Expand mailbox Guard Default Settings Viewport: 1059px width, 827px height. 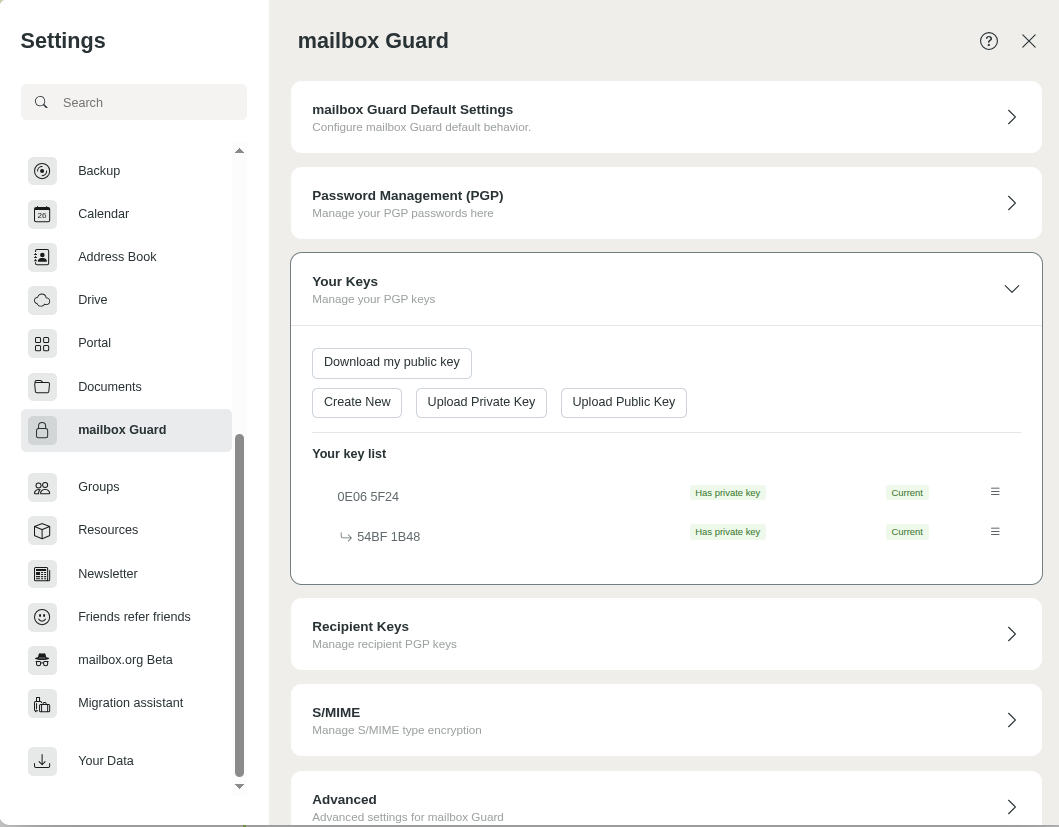pos(1011,117)
